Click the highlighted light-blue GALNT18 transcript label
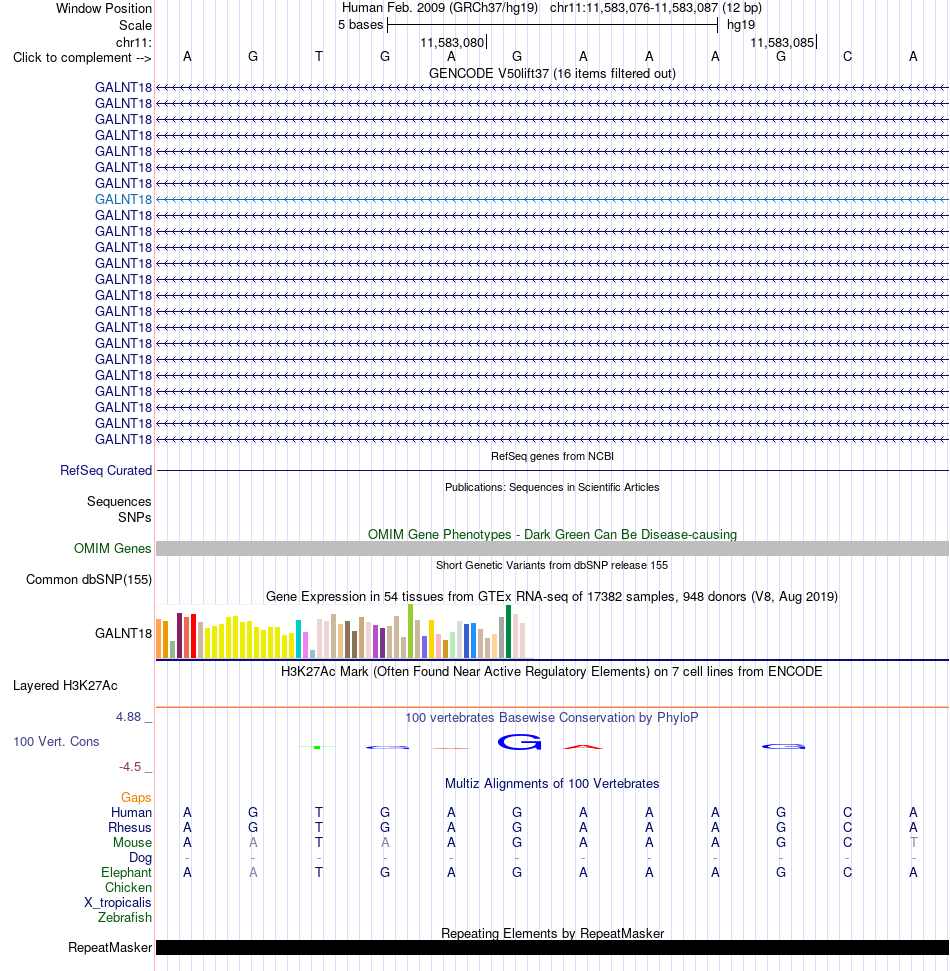The height and width of the screenshot is (971, 950). [x=123, y=199]
